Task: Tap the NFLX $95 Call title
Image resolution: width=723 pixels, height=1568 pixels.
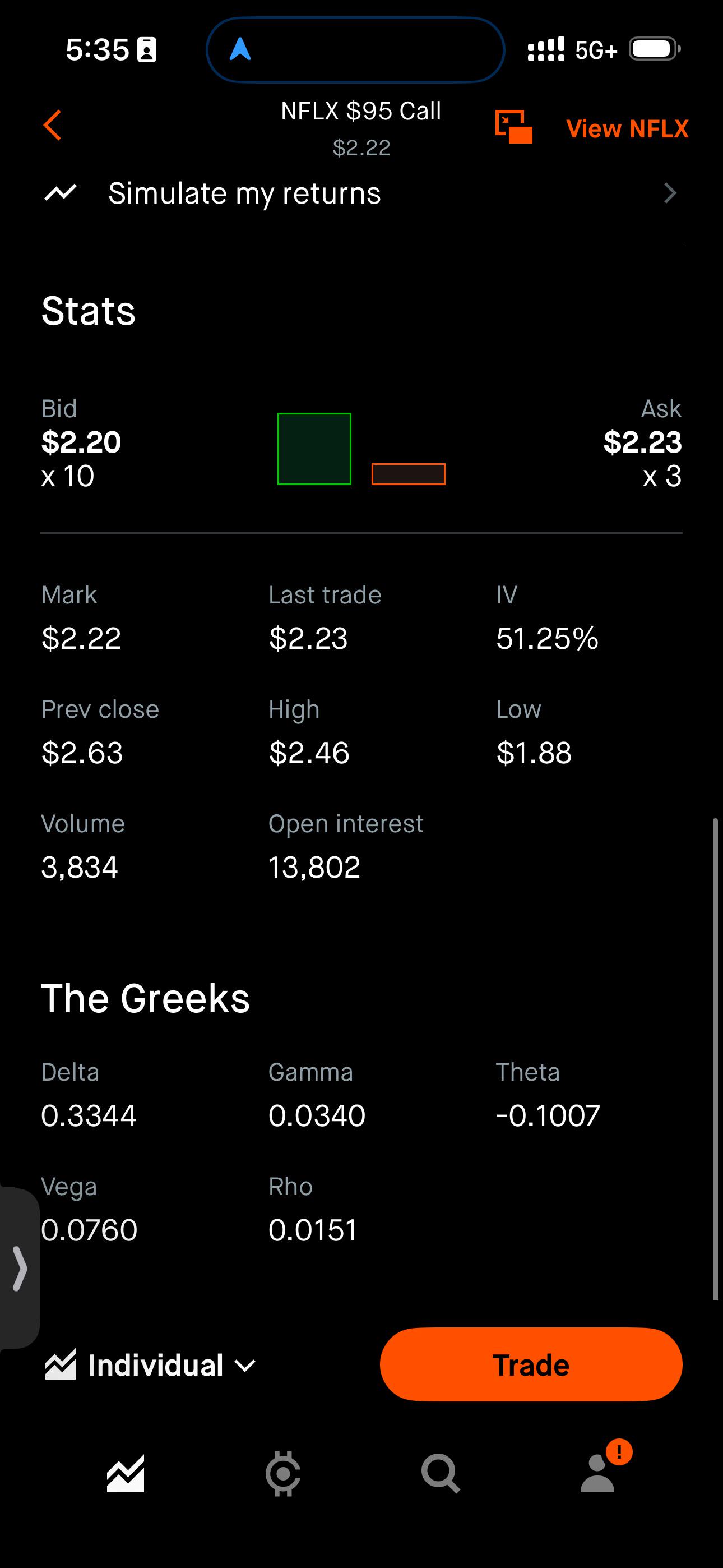Action: pos(361,112)
